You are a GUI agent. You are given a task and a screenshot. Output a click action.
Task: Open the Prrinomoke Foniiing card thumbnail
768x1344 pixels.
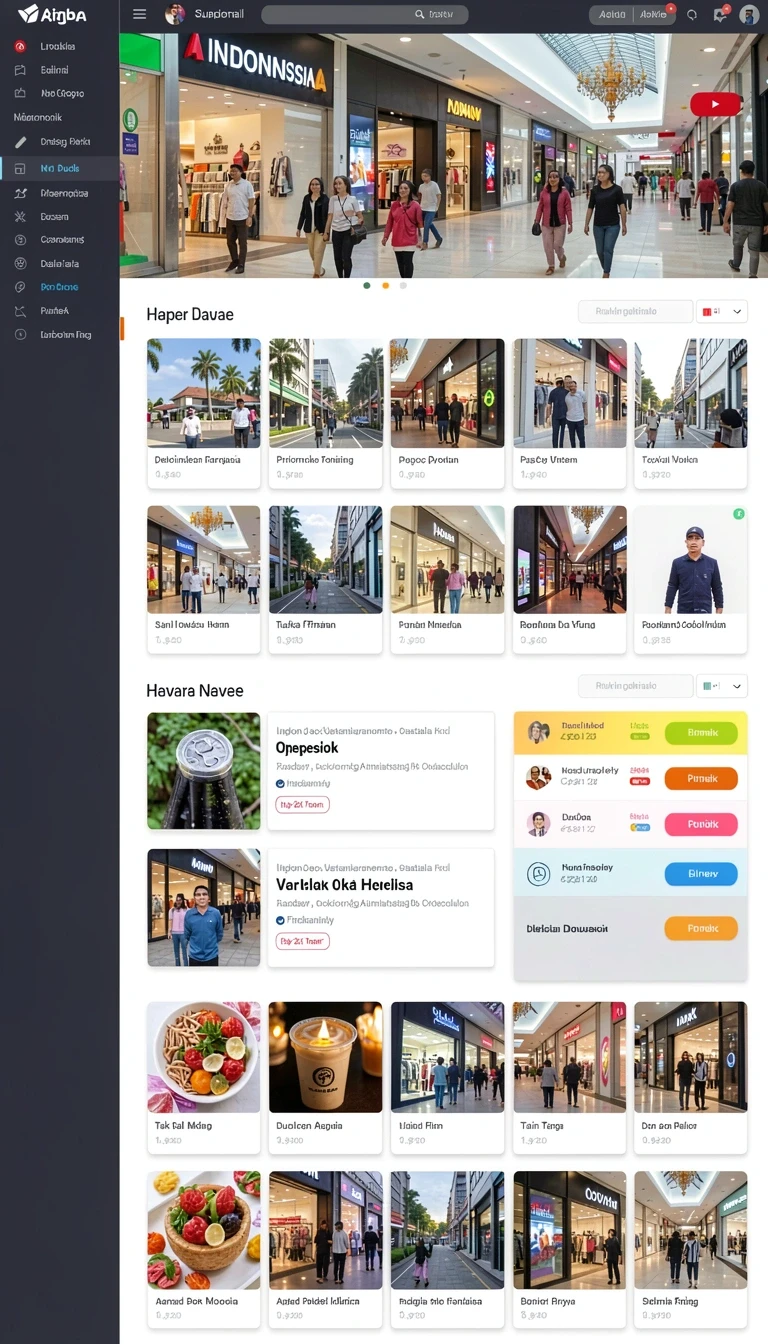pos(326,393)
